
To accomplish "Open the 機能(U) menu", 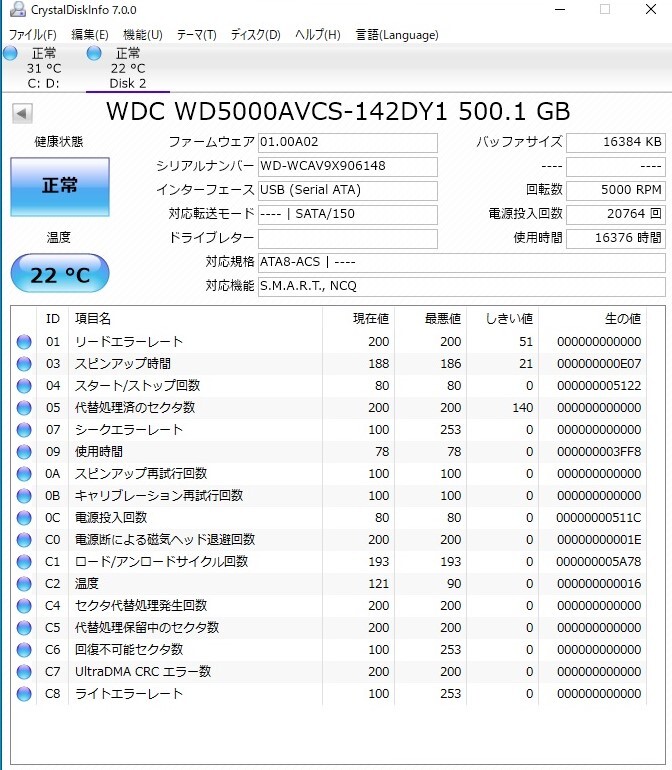I will coord(143,35).
